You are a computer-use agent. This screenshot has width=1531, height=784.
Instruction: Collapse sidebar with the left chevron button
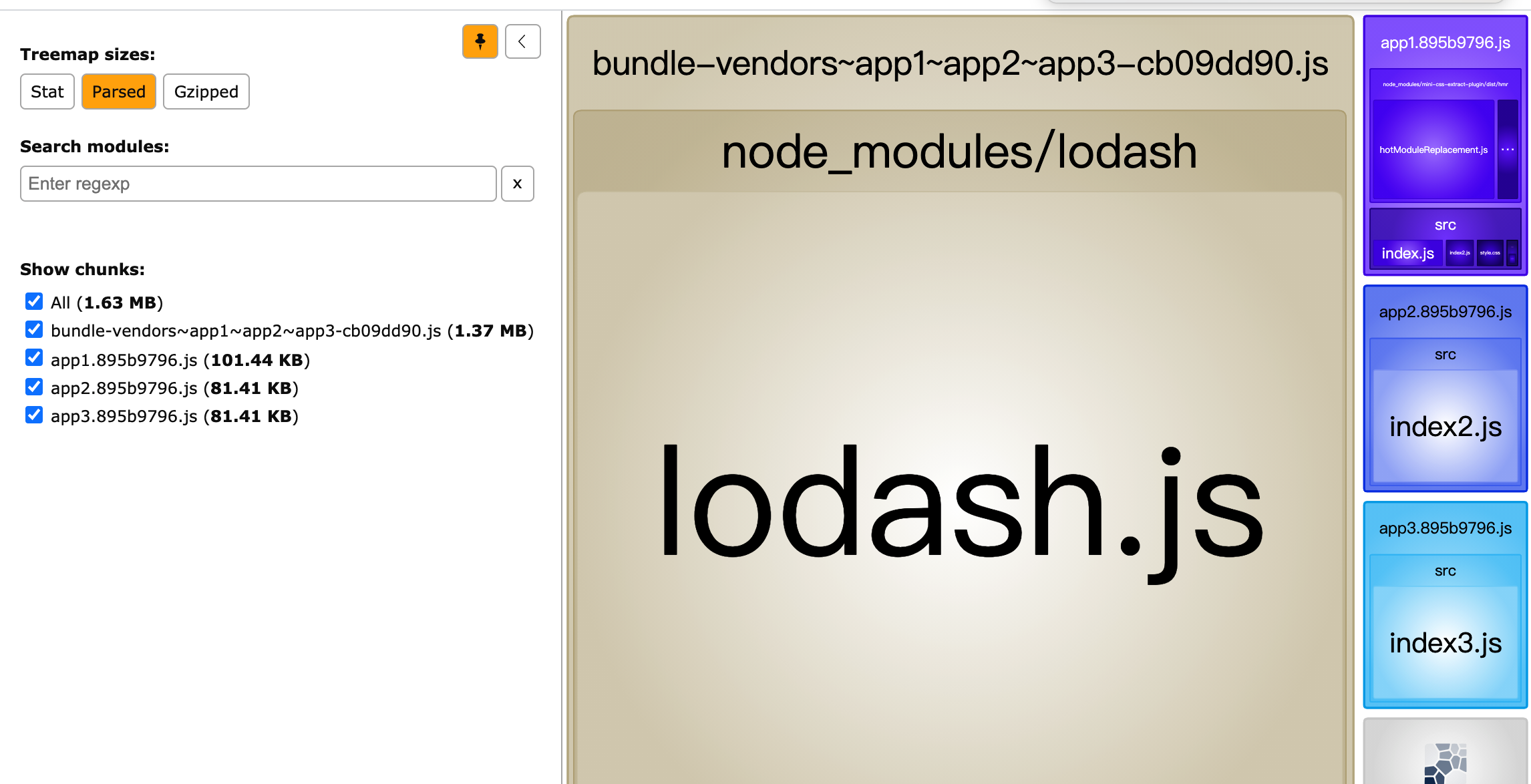[522, 41]
